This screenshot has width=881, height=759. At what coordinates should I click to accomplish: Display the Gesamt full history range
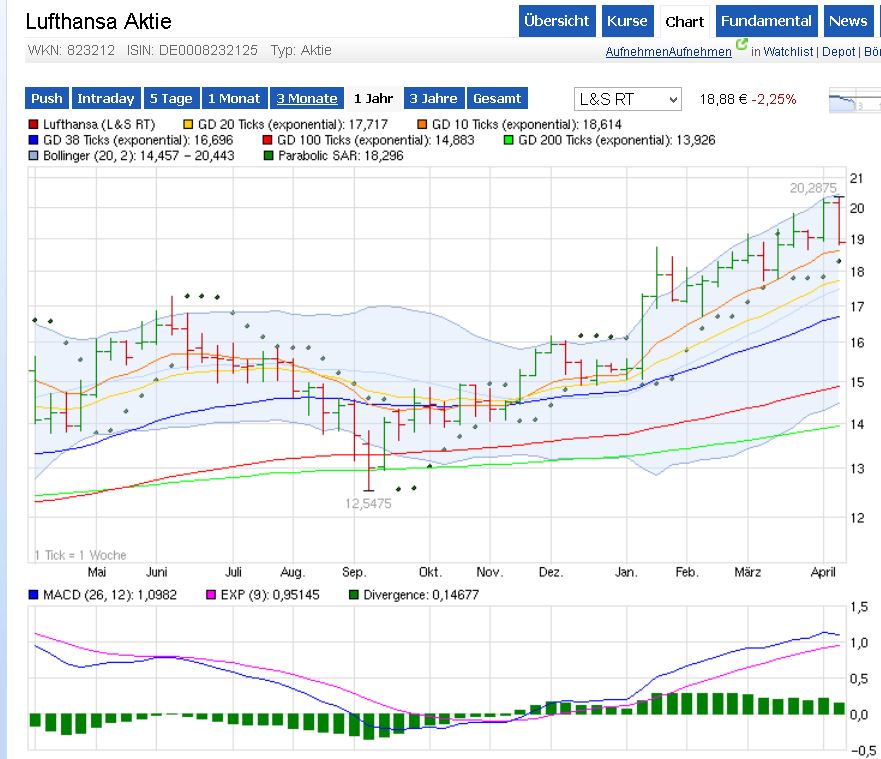click(x=497, y=99)
